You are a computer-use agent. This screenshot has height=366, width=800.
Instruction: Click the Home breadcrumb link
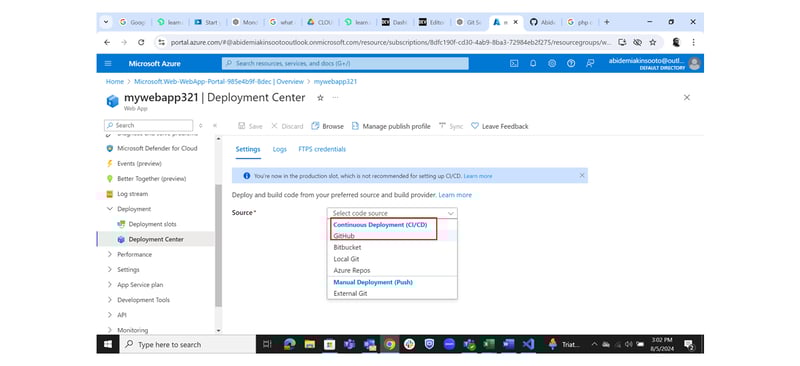click(x=115, y=82)
